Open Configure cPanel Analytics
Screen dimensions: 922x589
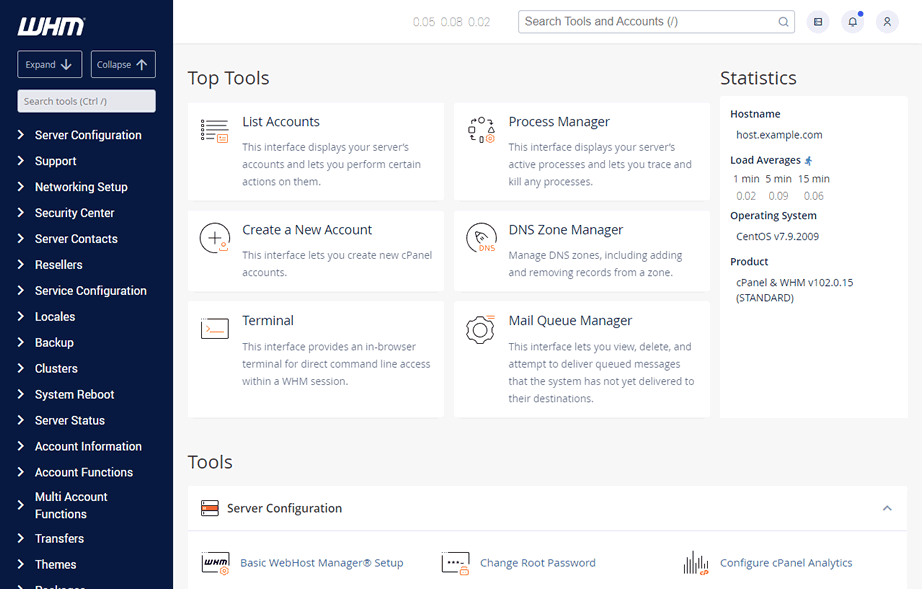point(786,563)
